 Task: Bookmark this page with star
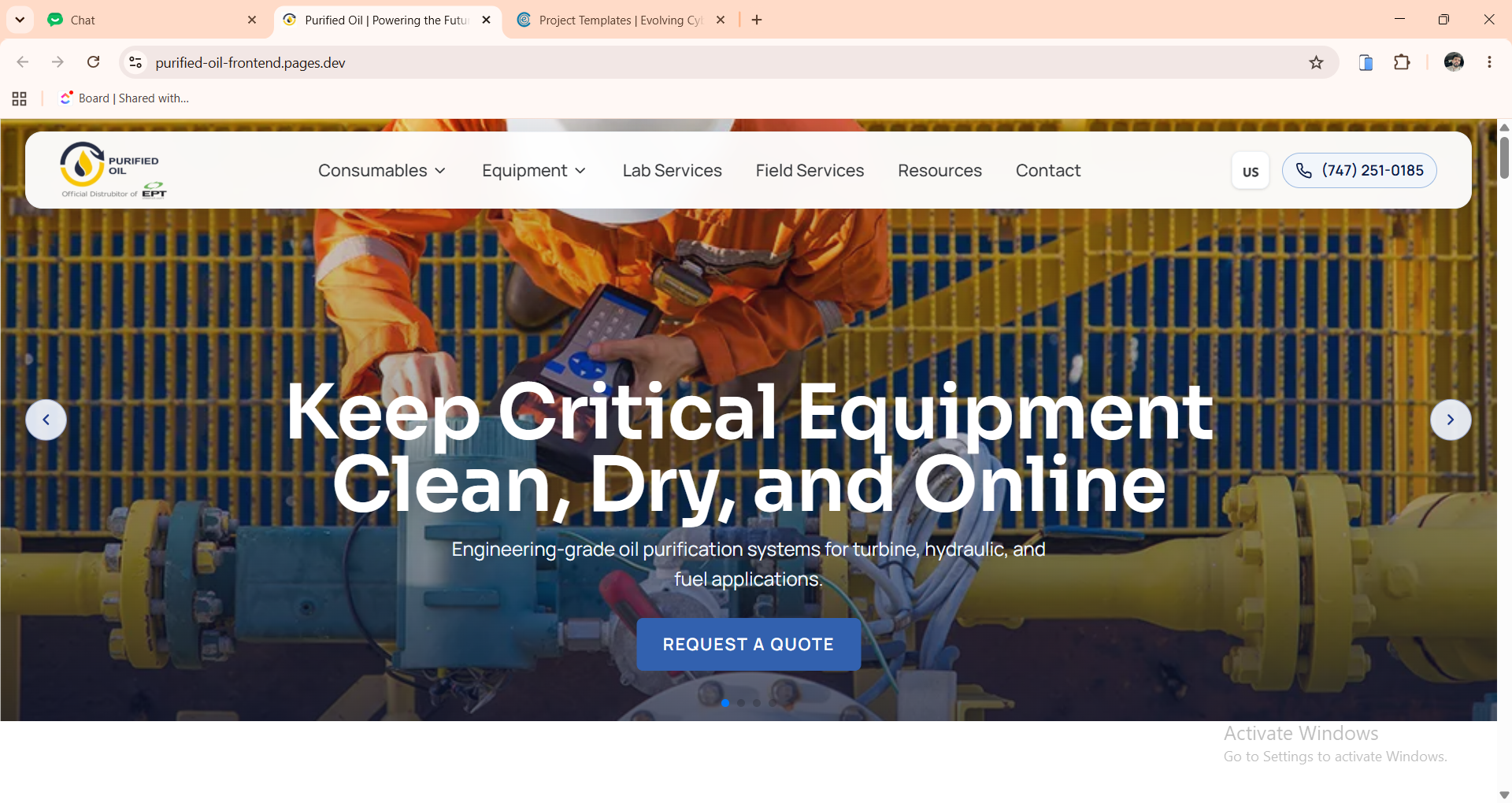point(1316,63)
